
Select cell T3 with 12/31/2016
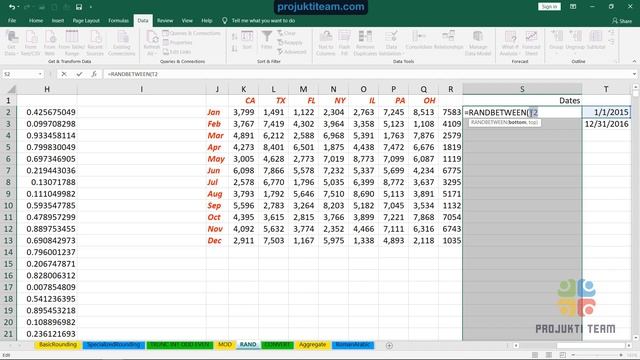click(x=606, y=124)
